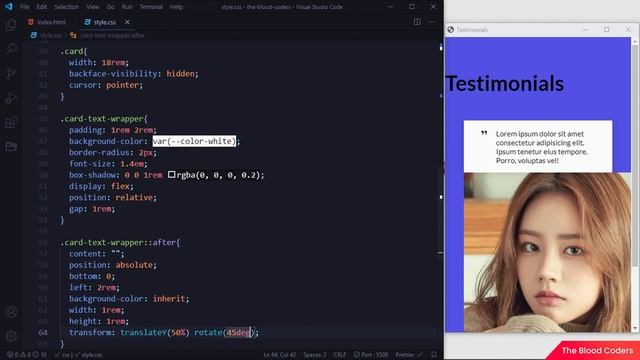Click '45deg' inside rotate function
This screenshot has height=360, width=640.
(238, 332)
